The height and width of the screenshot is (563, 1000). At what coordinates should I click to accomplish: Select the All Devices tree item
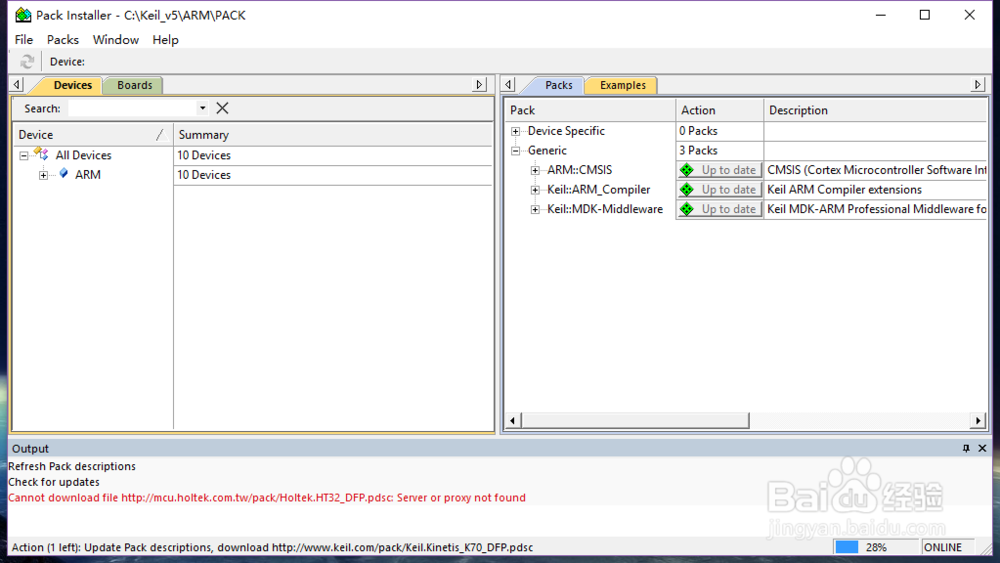click(83, 155)
